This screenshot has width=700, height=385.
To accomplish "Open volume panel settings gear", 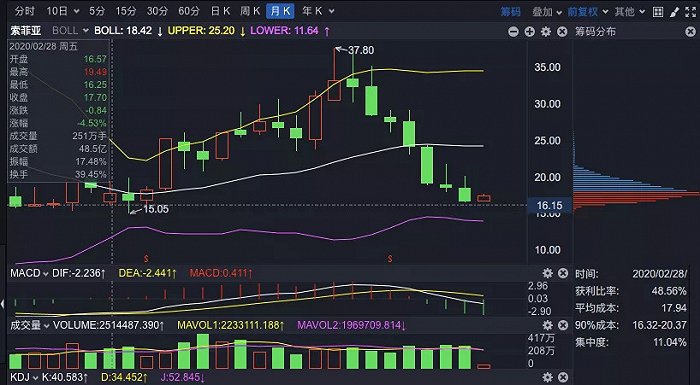I will click(x=547, y=325).
